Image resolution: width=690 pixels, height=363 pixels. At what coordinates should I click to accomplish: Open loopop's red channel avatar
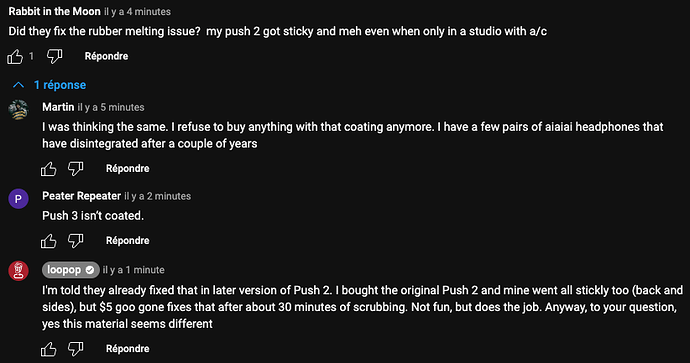pyautogui.click(x=18, y=271)
